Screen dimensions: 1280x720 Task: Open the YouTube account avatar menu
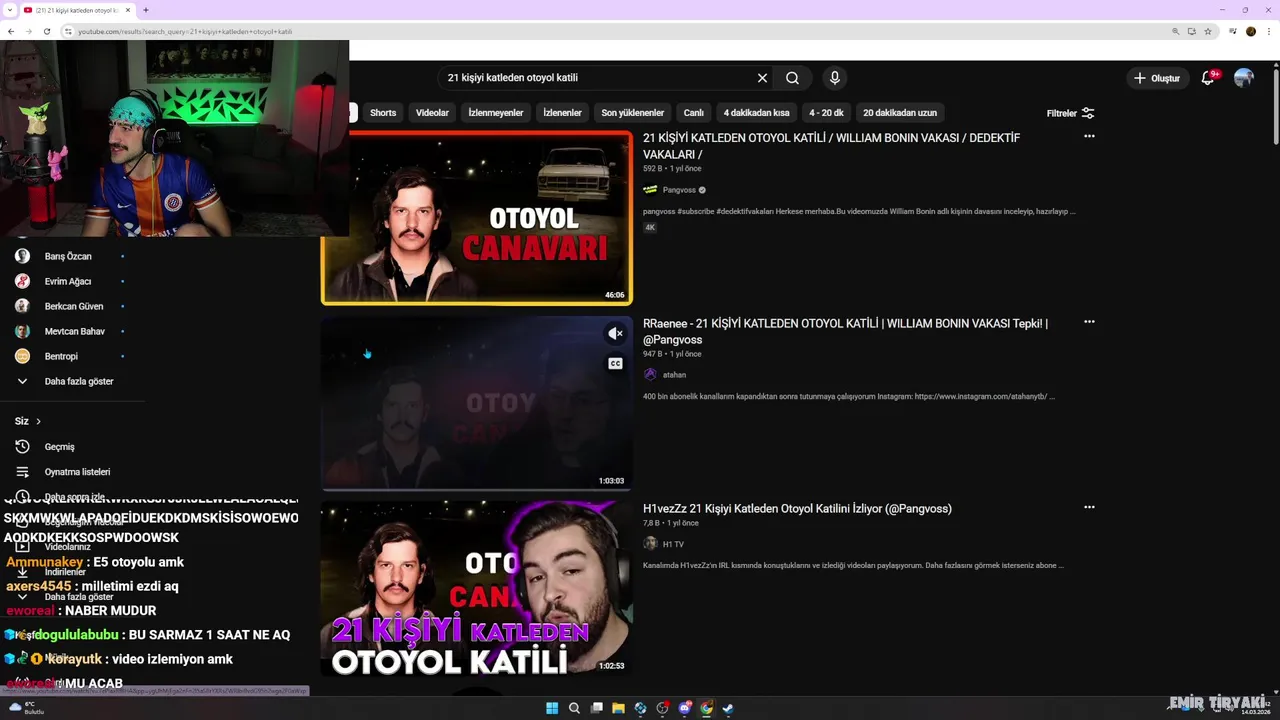coord(1244,78)
